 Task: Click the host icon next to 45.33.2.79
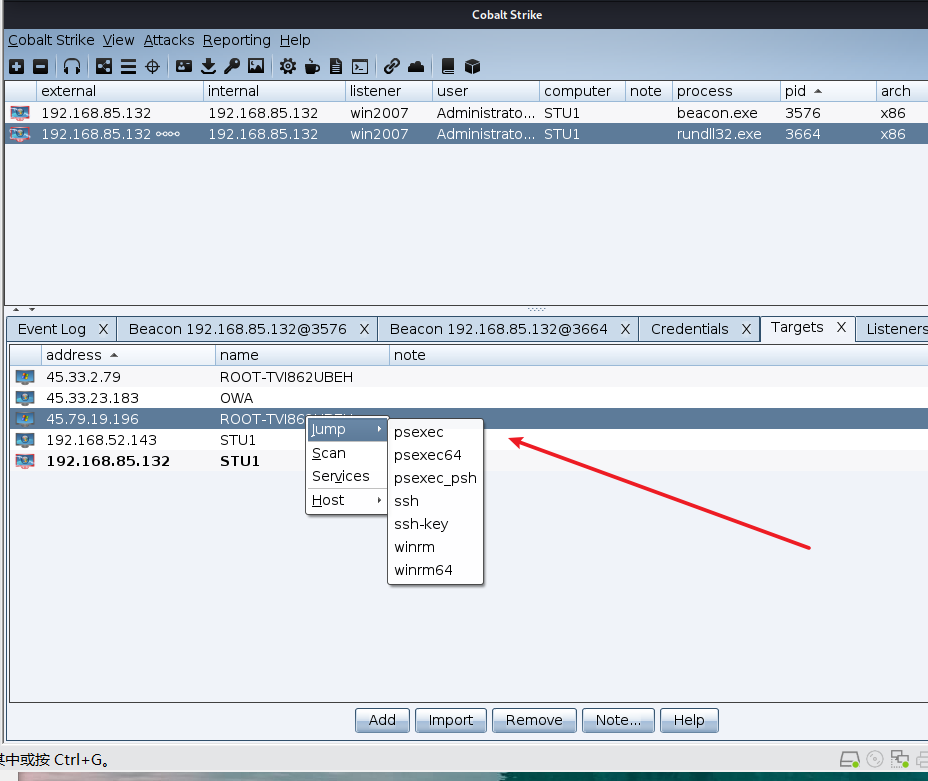(x=25, y=377)
